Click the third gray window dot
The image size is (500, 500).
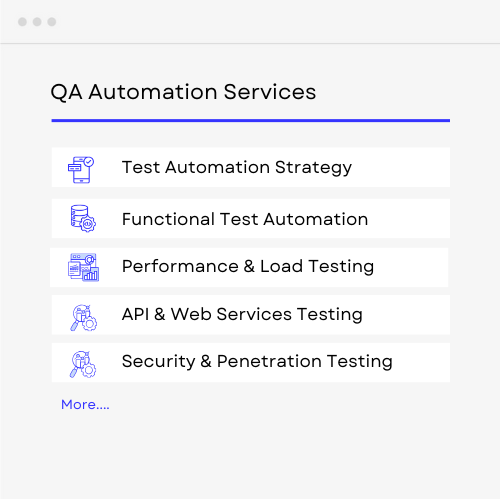(x=52, y=22)
